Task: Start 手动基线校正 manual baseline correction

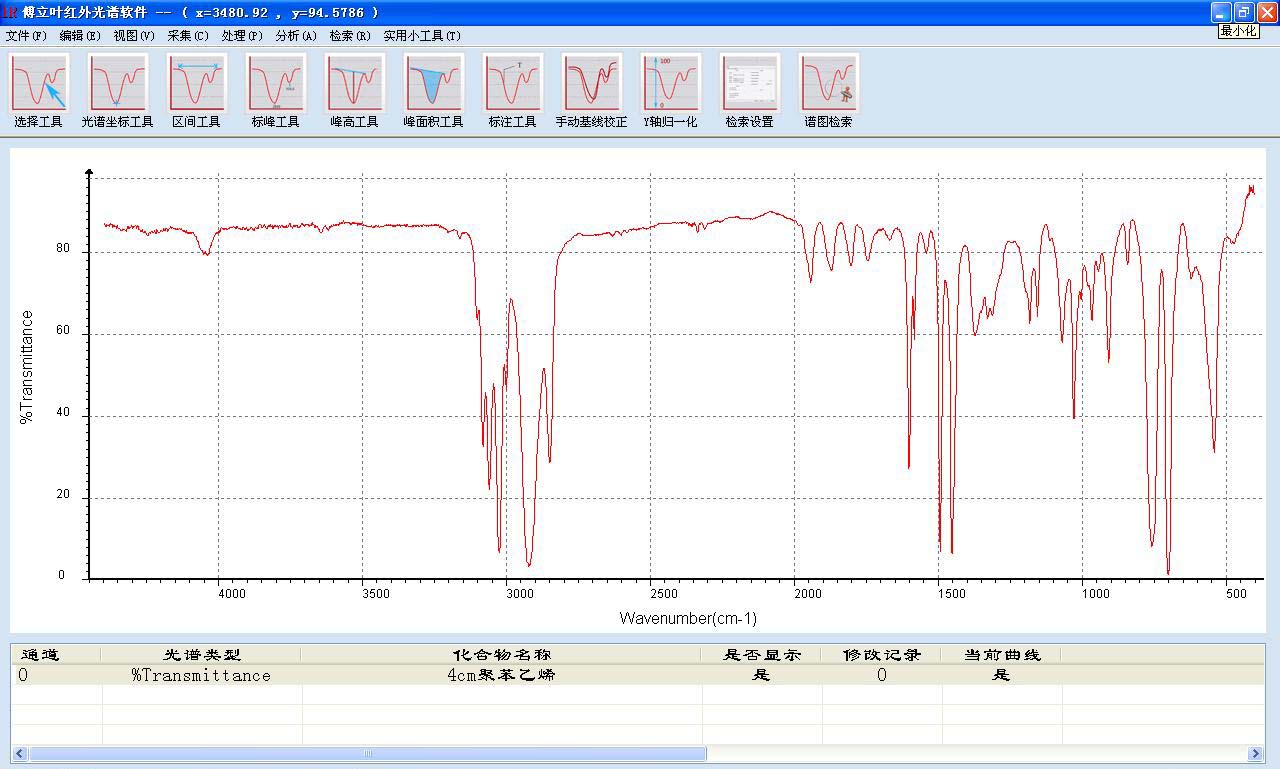Action: pos(591,84)
